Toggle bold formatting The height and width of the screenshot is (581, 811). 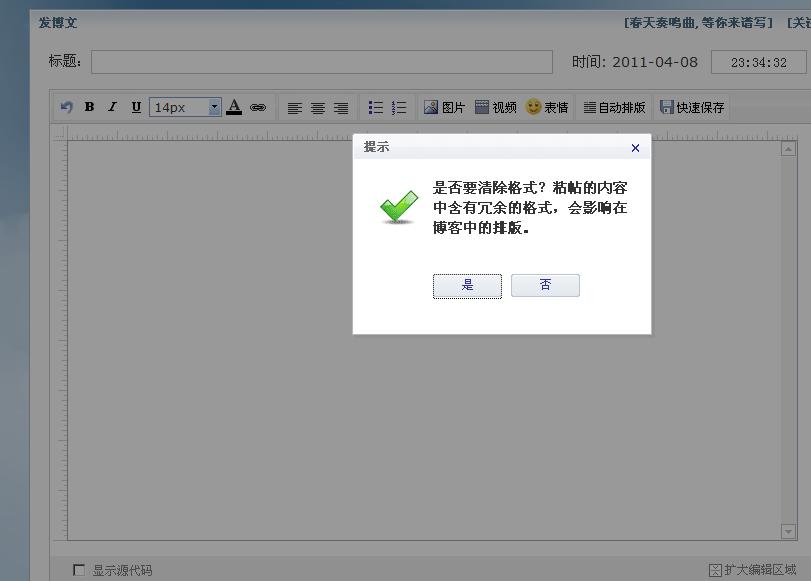pos(89,107)
